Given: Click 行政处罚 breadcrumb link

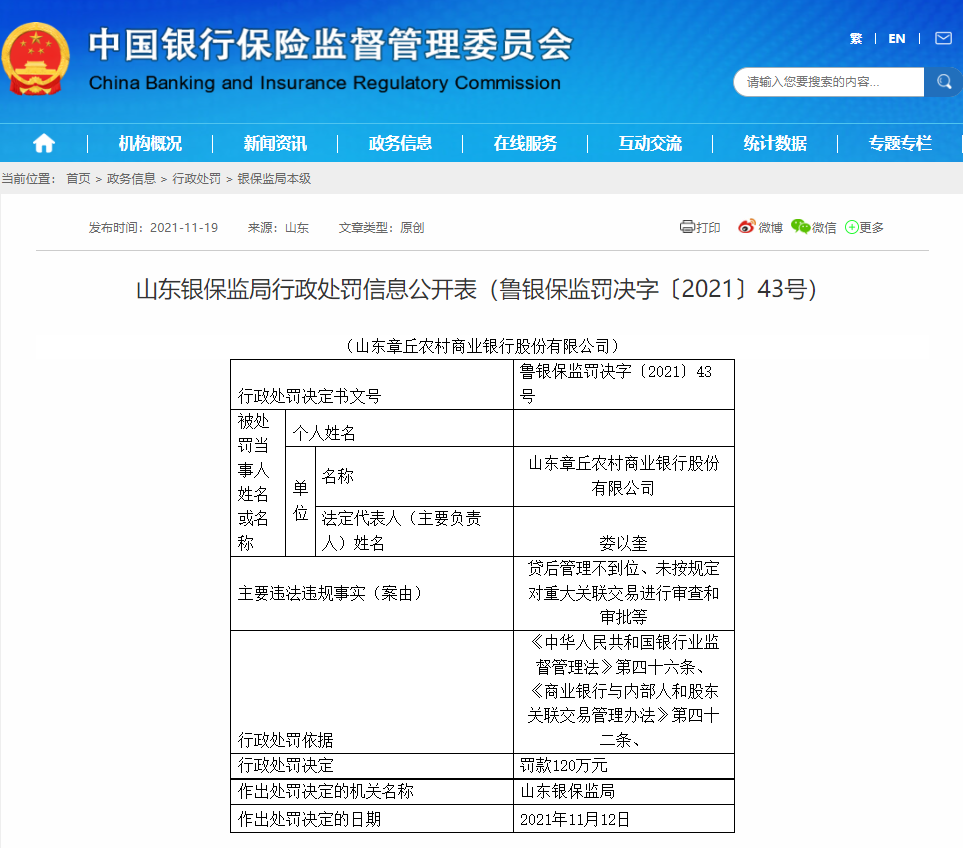Looking at the screenshot, I should click(197, 179).
